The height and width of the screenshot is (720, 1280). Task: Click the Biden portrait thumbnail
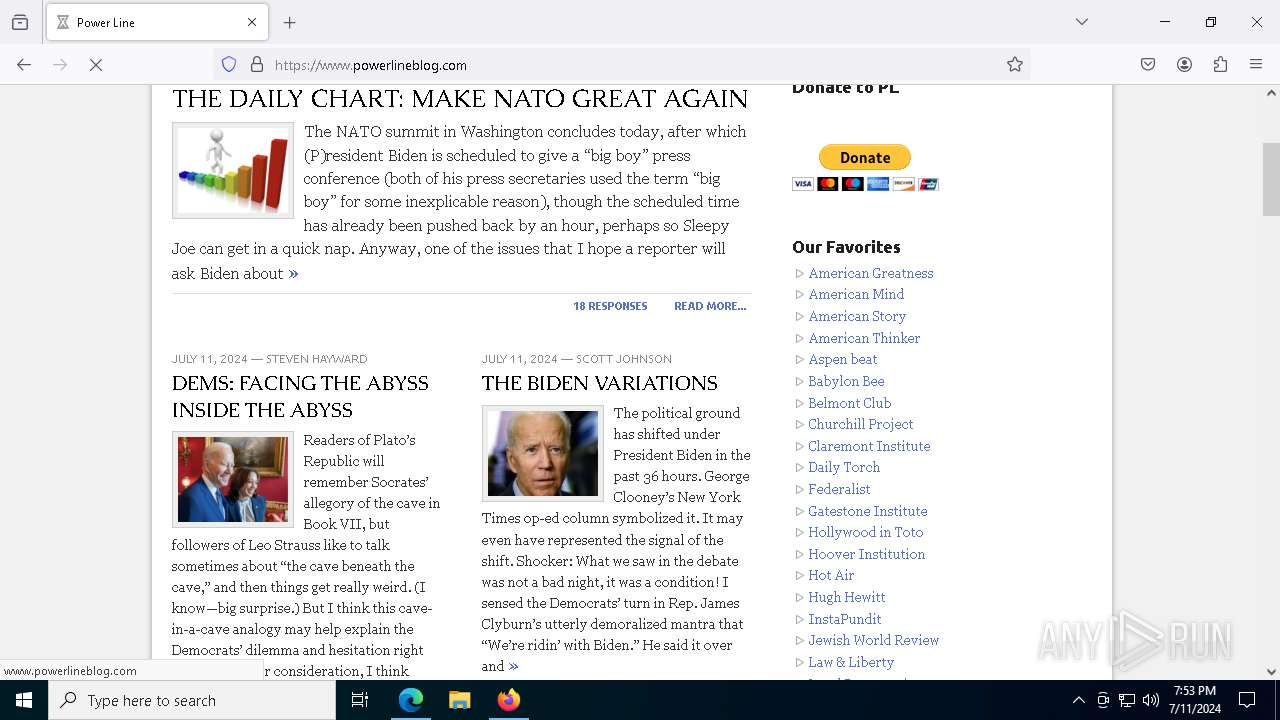tap(543, 453)
